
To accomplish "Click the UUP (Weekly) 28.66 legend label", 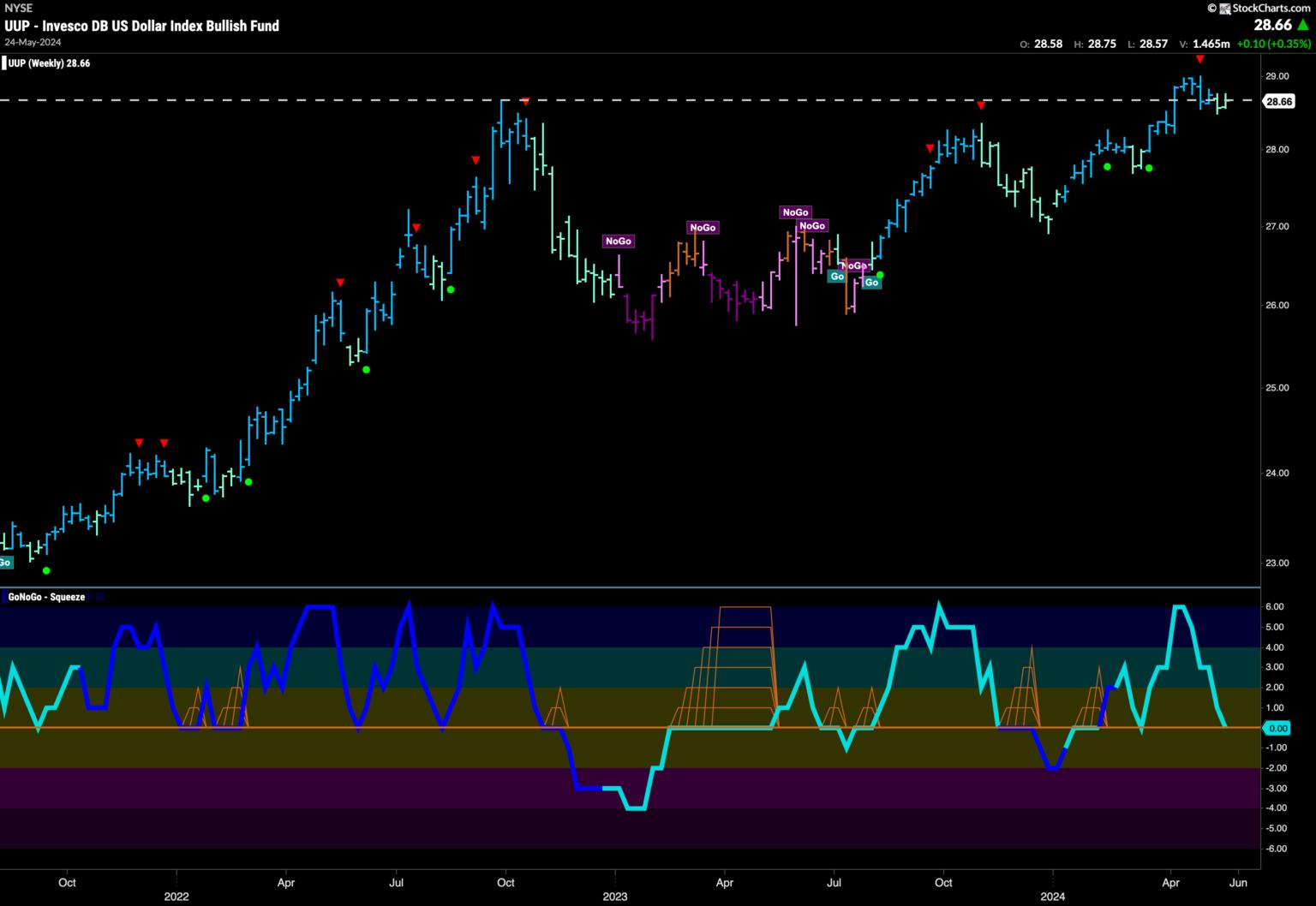I will 50,63.
